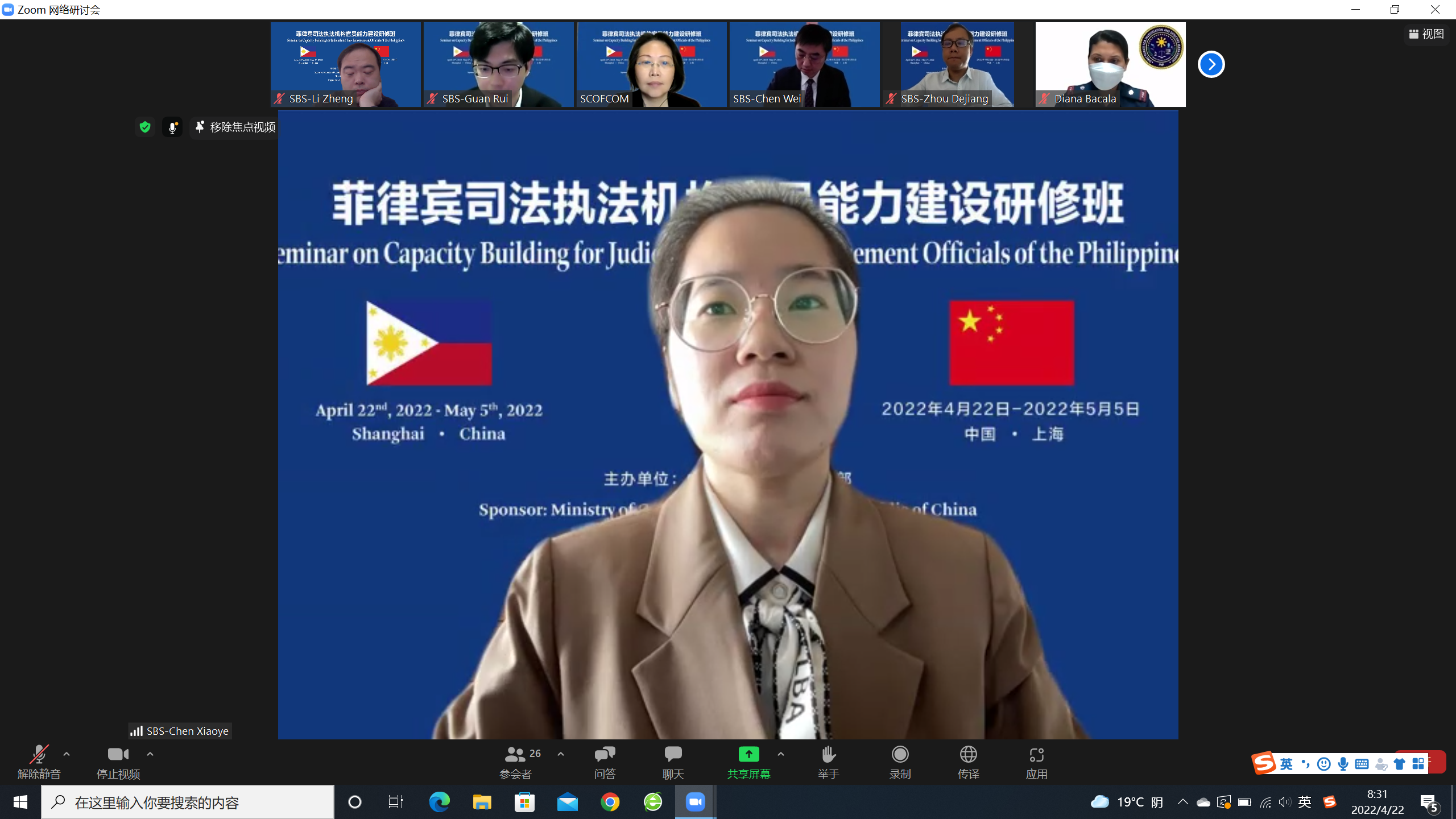Image resolution: width=1456 pixels, height=819 pixels.
Task: Open the 参会者 (participants) panel
Action: [x=515, y=762]
